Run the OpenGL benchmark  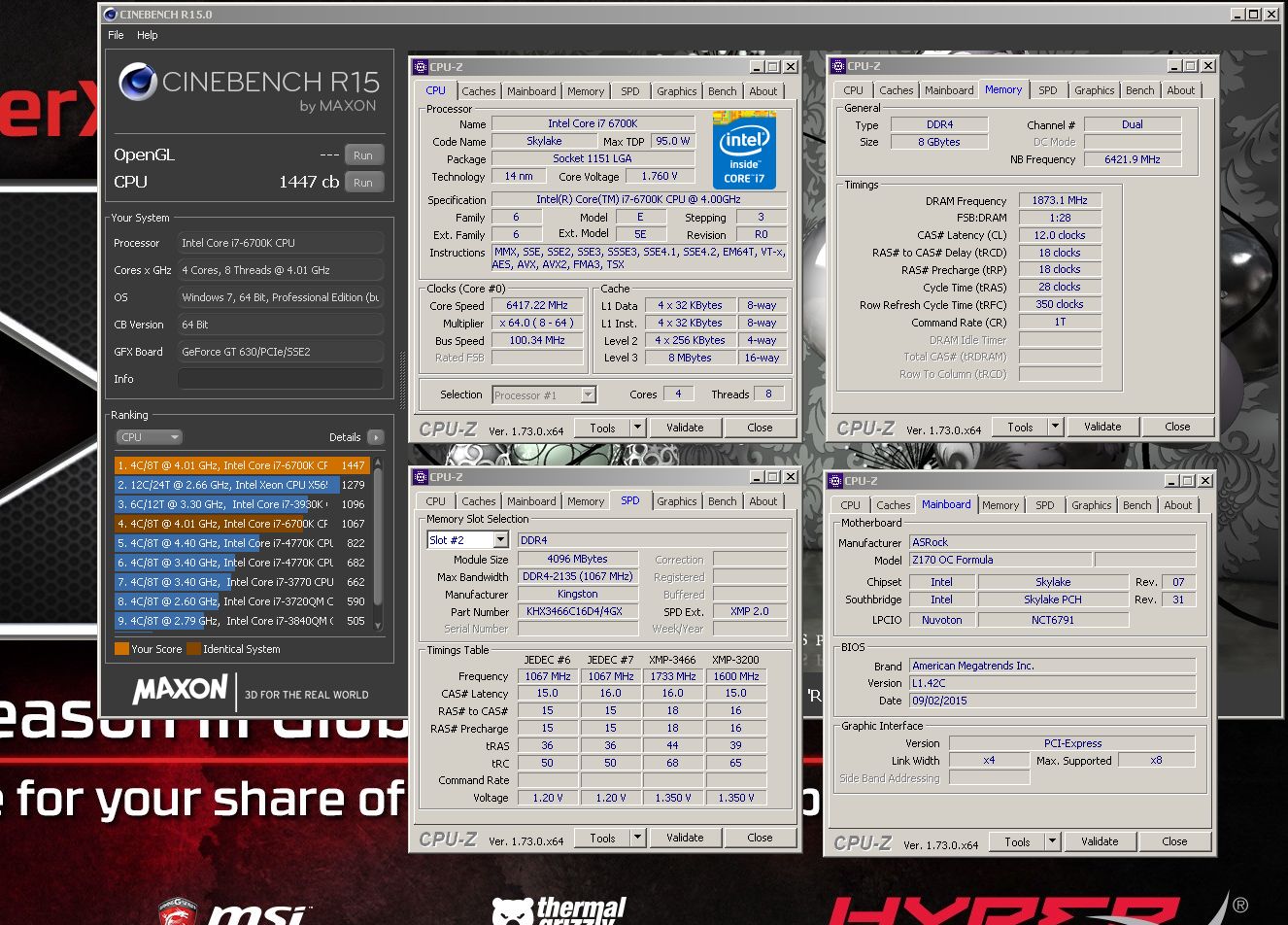tap(363, 155)
